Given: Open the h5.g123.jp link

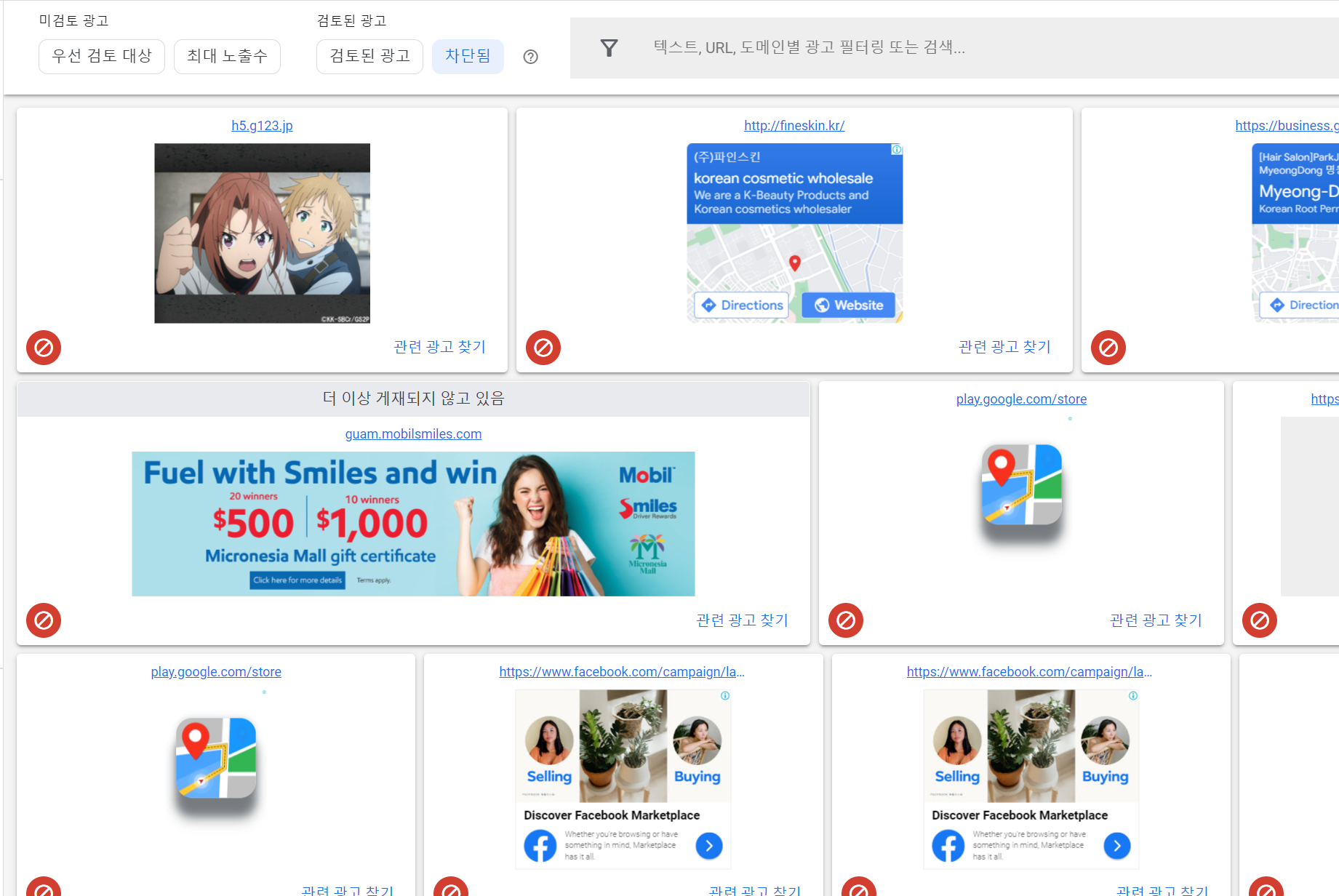Looking at the screenshot, I should pyautogui.click(x=262, y=126).
